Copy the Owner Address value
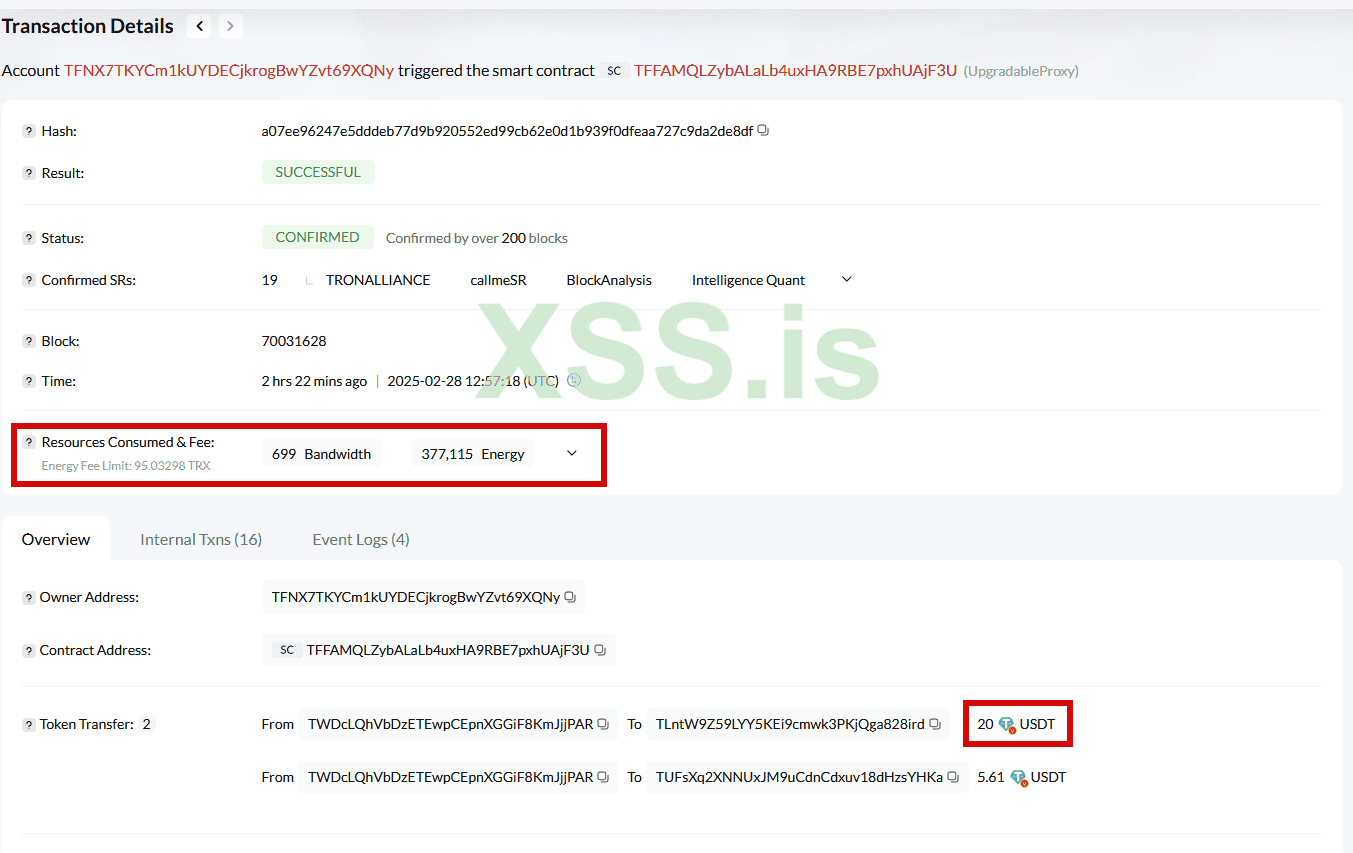 coord(570,597)
